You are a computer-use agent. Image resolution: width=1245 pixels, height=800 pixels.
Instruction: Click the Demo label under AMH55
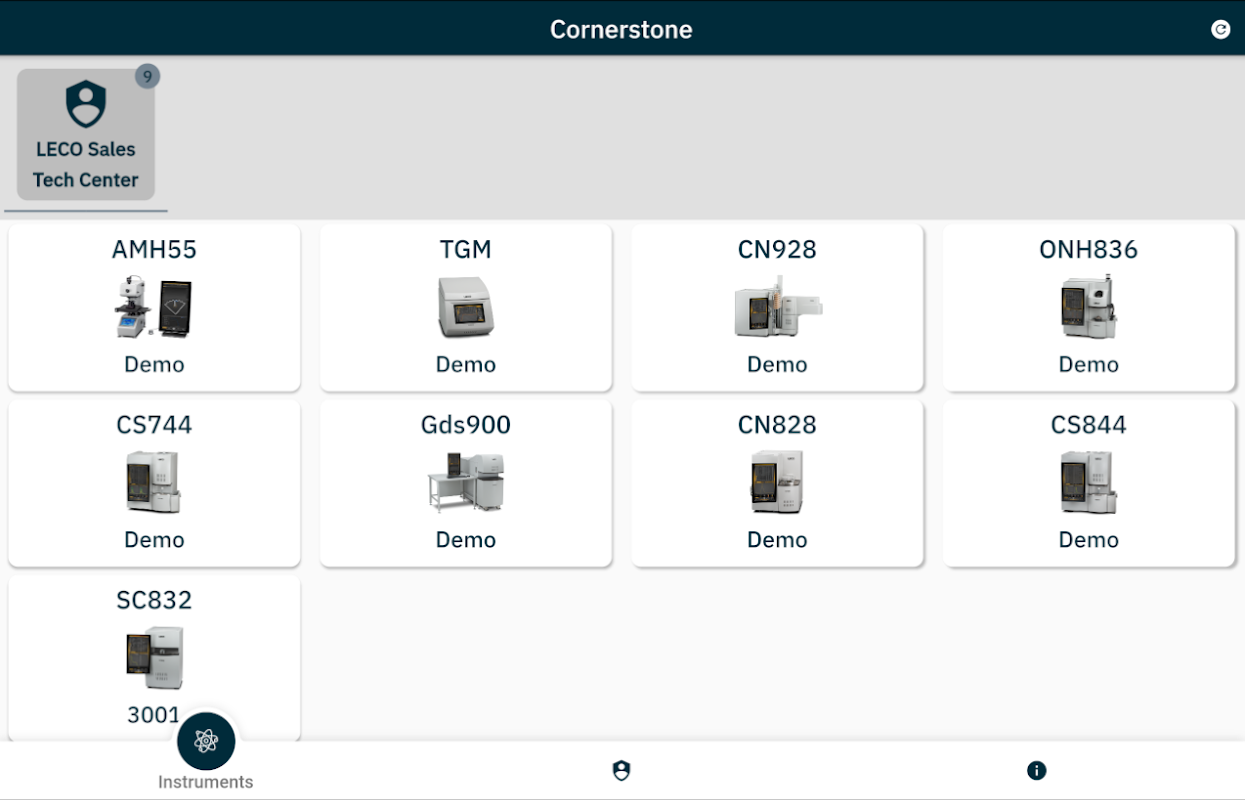(x=154, y=365)
